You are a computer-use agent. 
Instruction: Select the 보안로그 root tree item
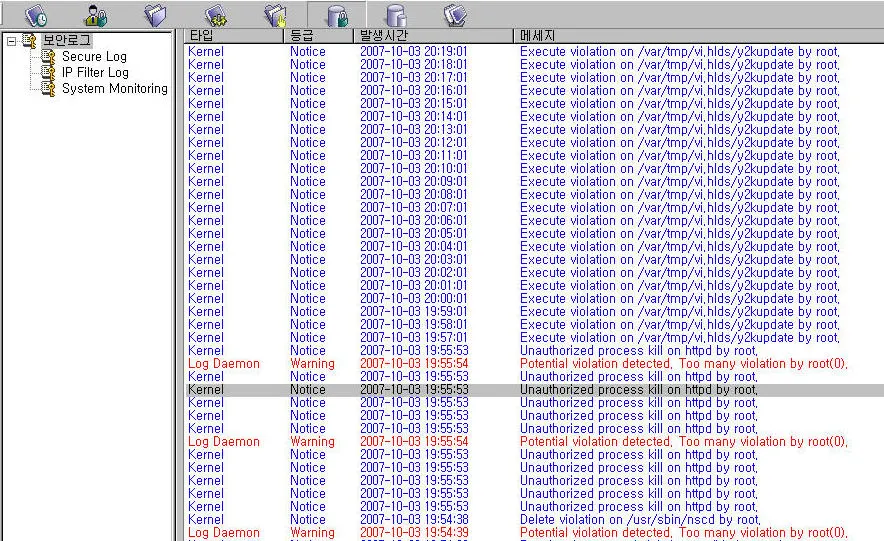66,41
